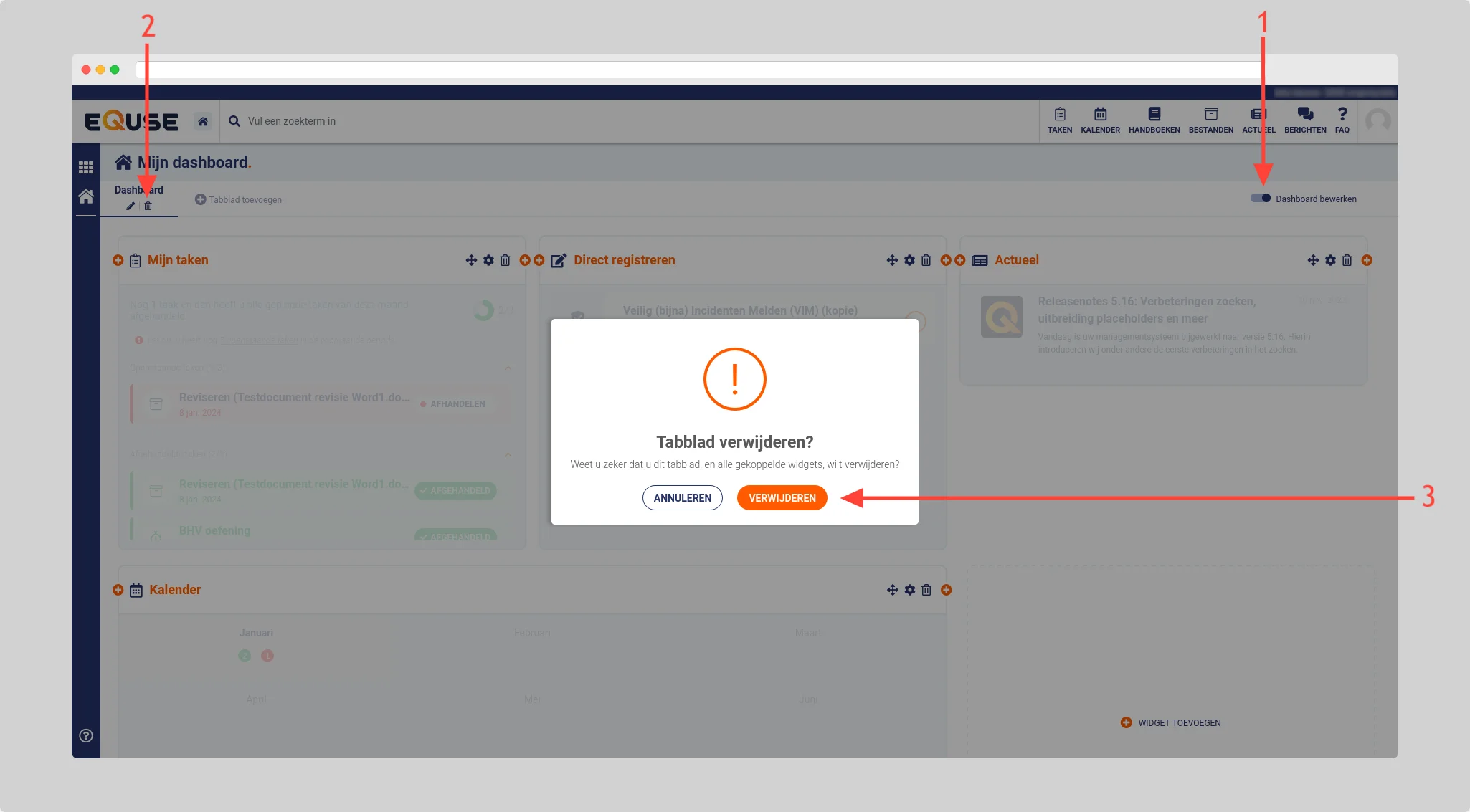Image resolution: width=1470 pixels, height=812 pixels.
Task: Click the trash icon under Dashboard tab
Action: (148, 206)
